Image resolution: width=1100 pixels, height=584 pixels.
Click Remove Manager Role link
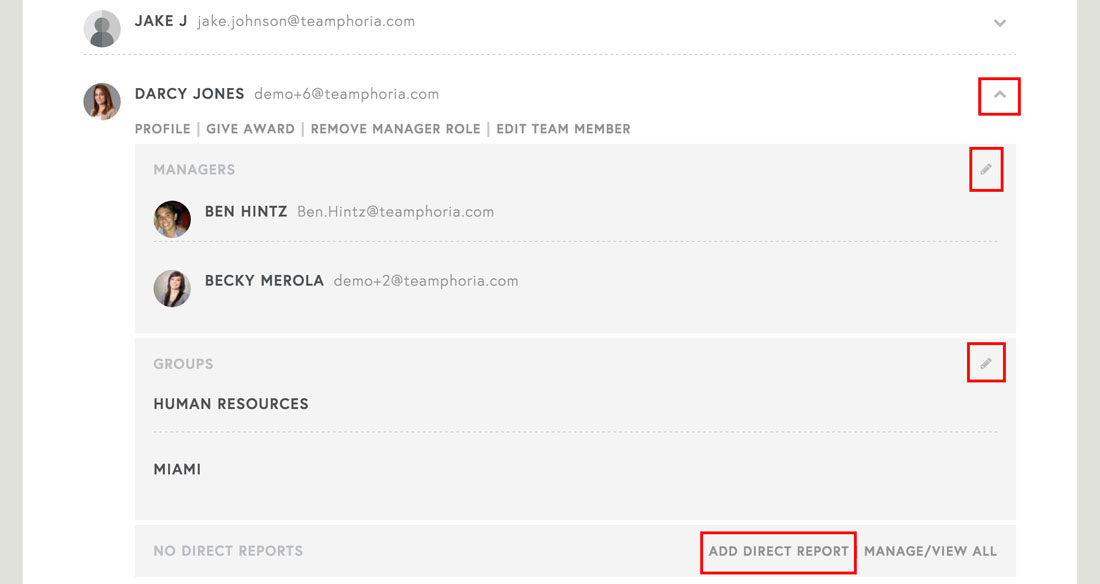(x=395, y=129)
